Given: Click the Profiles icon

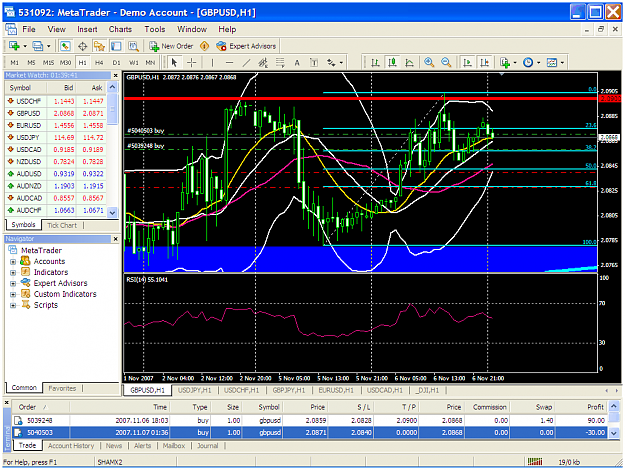Looking at the screenshot, I should tap(37, 46).
